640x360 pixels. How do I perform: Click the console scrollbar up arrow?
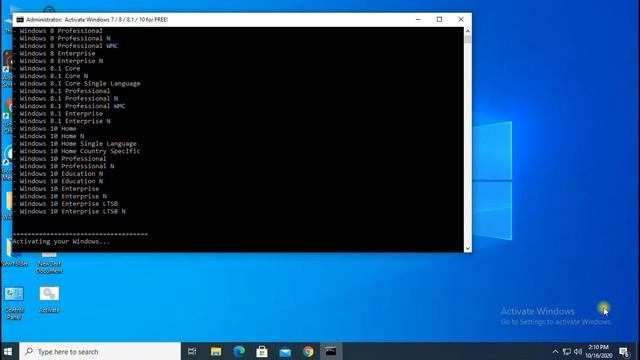tap(468, 31)
